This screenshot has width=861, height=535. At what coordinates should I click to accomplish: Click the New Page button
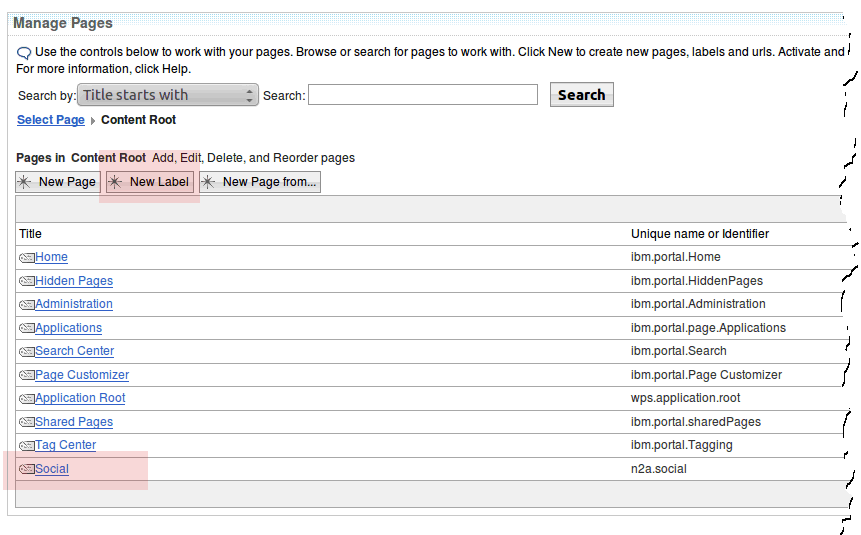(x=58, y=182)
